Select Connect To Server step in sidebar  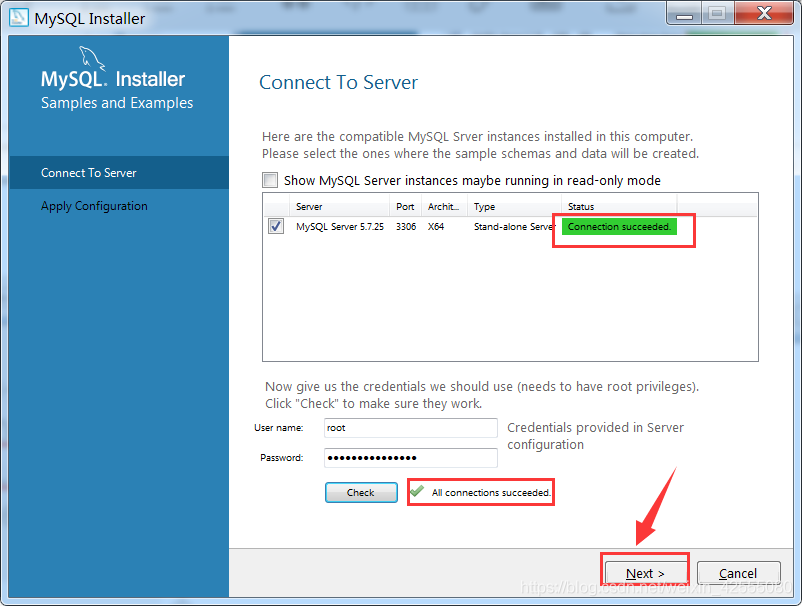coord(119,173)
